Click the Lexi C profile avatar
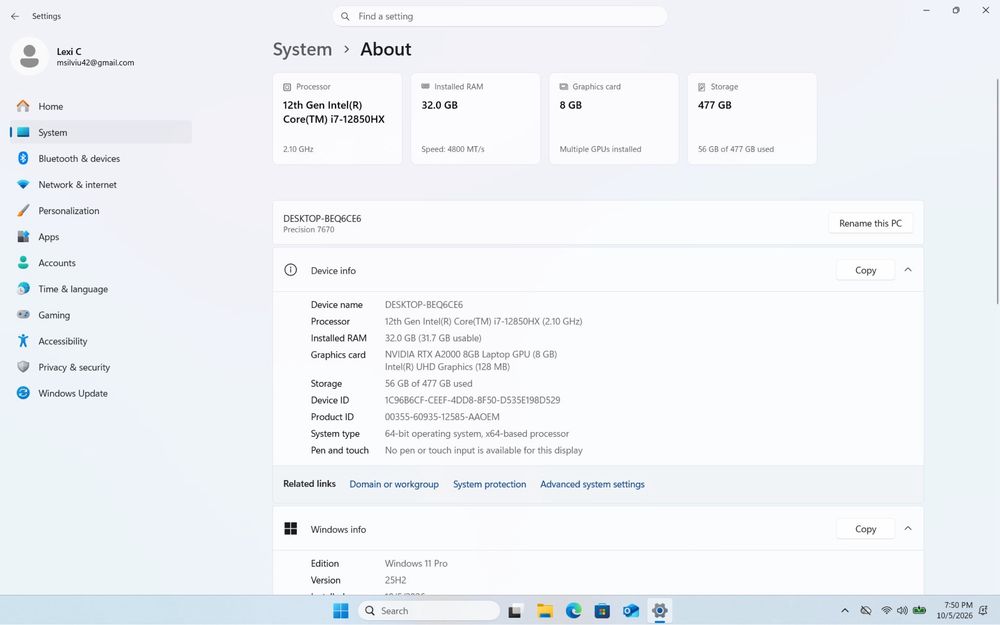This screenshot has height=625, width=1000. coord(29,56)
